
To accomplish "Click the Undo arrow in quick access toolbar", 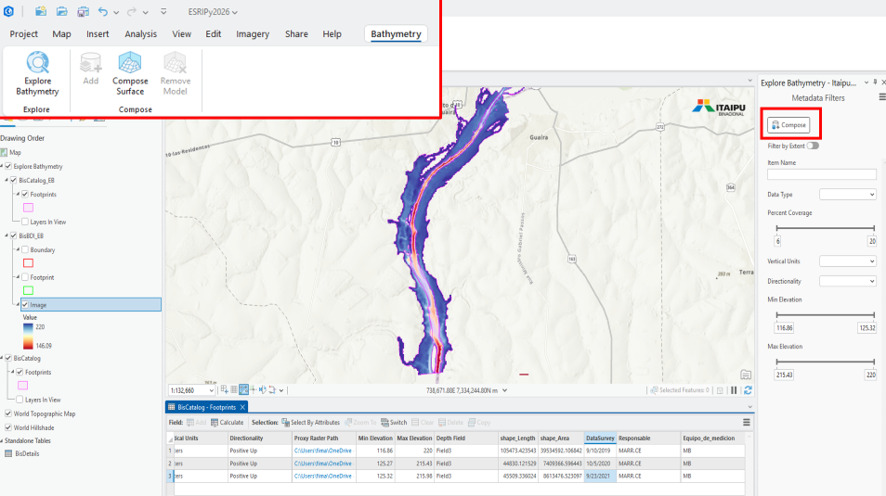I will click(102, 11).
